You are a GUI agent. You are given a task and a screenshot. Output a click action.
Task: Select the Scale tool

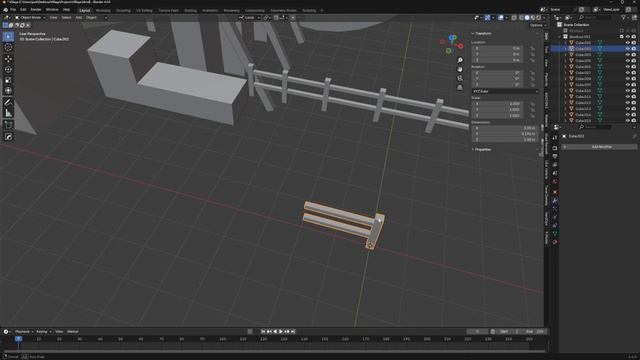click(8, 80)
